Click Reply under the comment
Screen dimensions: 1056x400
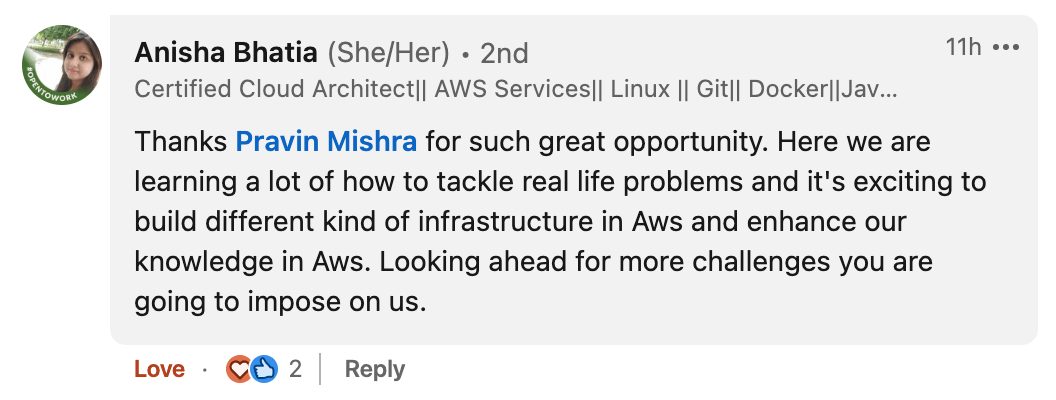[x=374, y=369]
